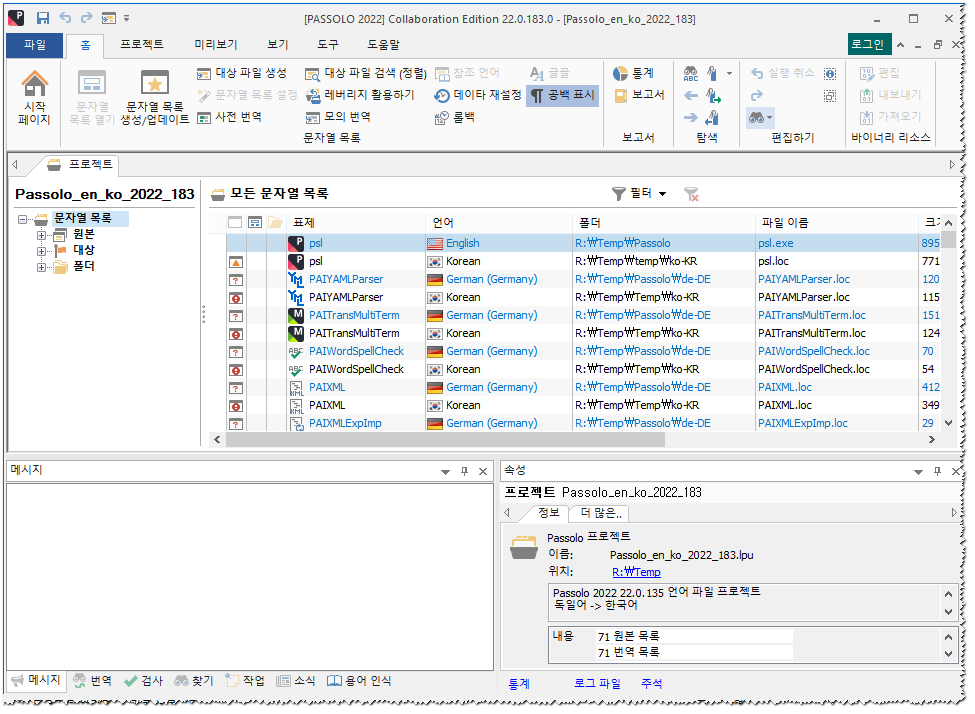
Task: Switch to the 도움말 ribbon tab
Action: click(383, 45)
